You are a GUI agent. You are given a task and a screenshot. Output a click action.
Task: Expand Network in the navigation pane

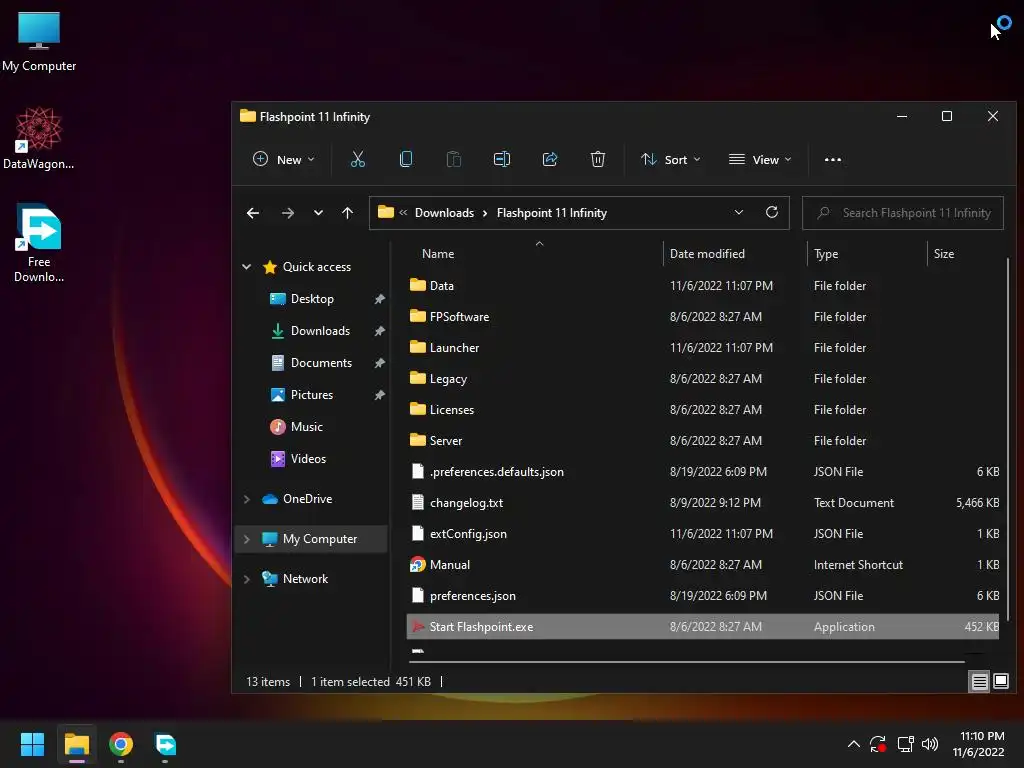[247, 579]
